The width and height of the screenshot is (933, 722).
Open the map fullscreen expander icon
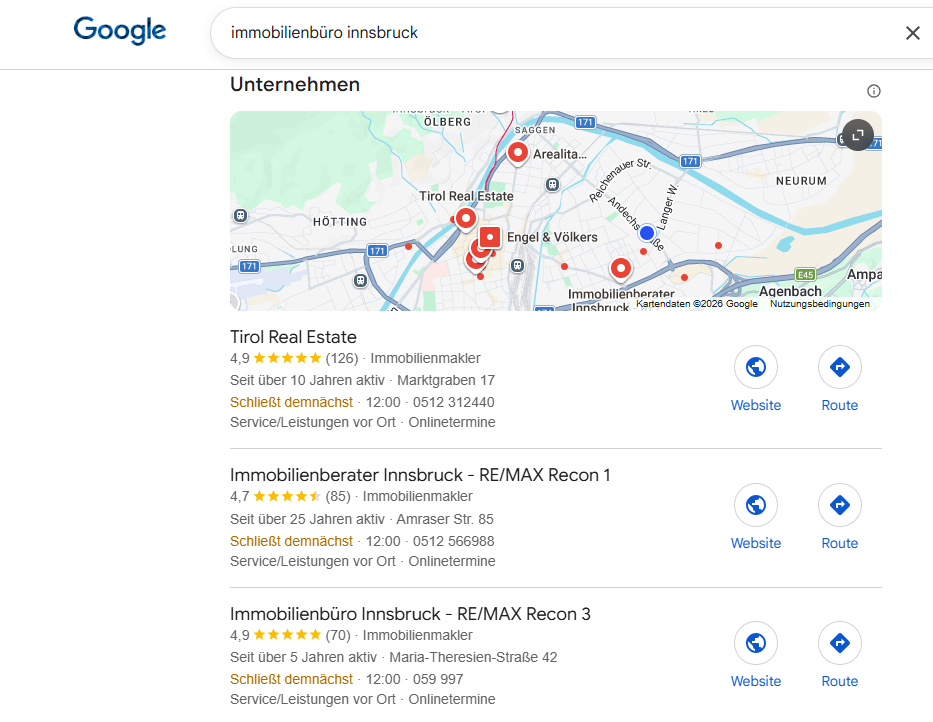(857, 135)
